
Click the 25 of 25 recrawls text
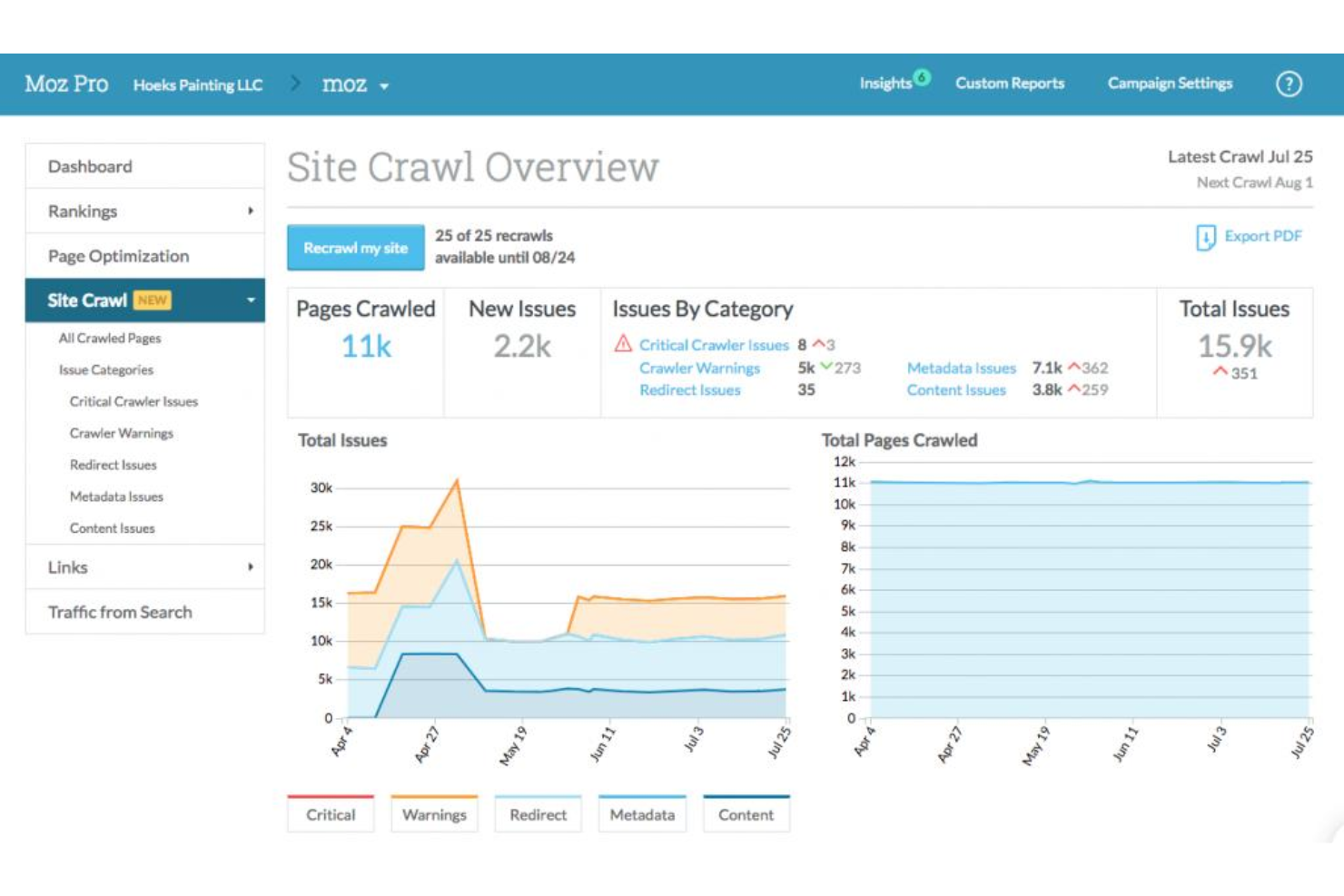point(494,235)
